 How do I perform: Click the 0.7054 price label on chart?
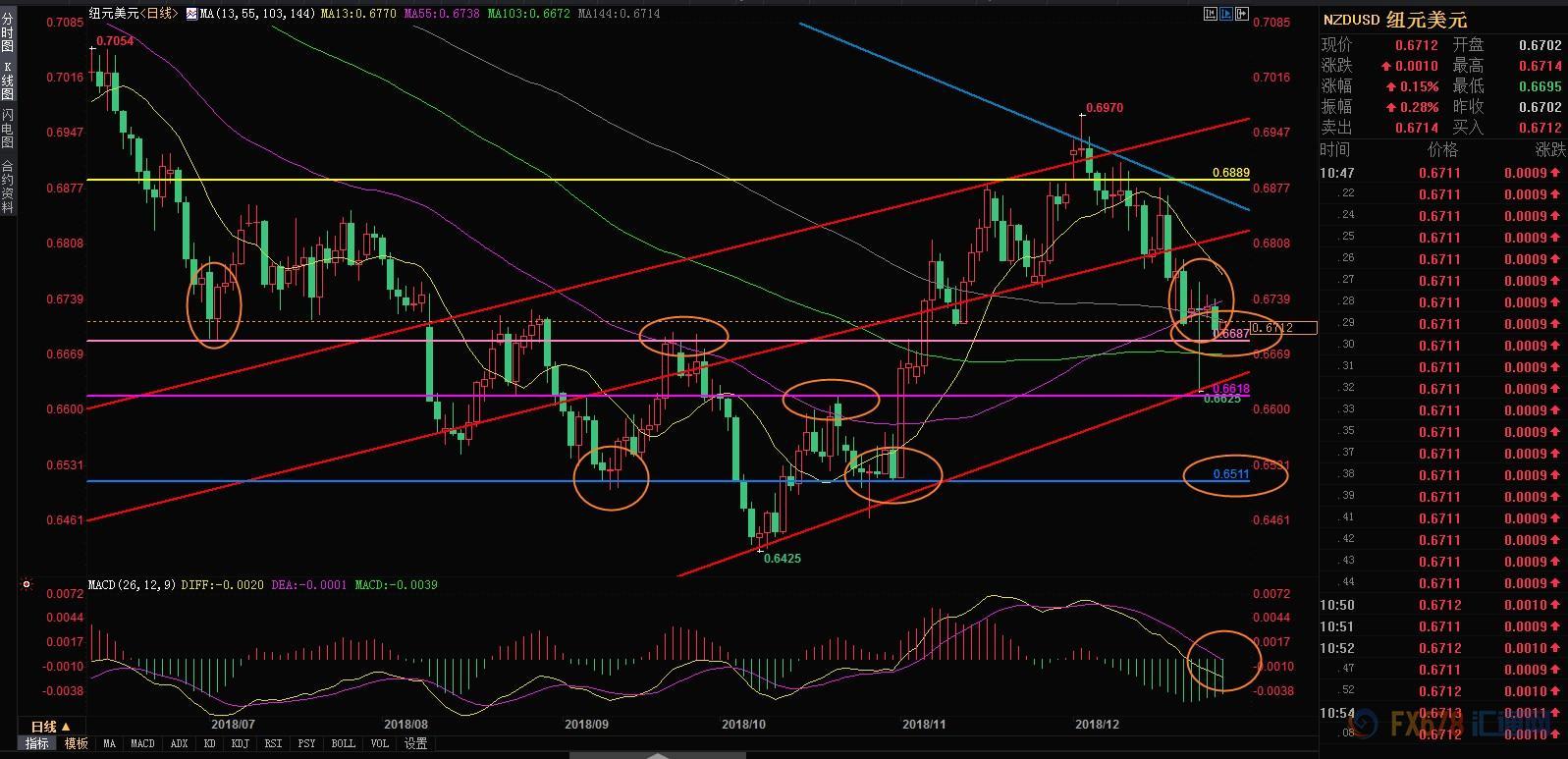tap(115, 41)
